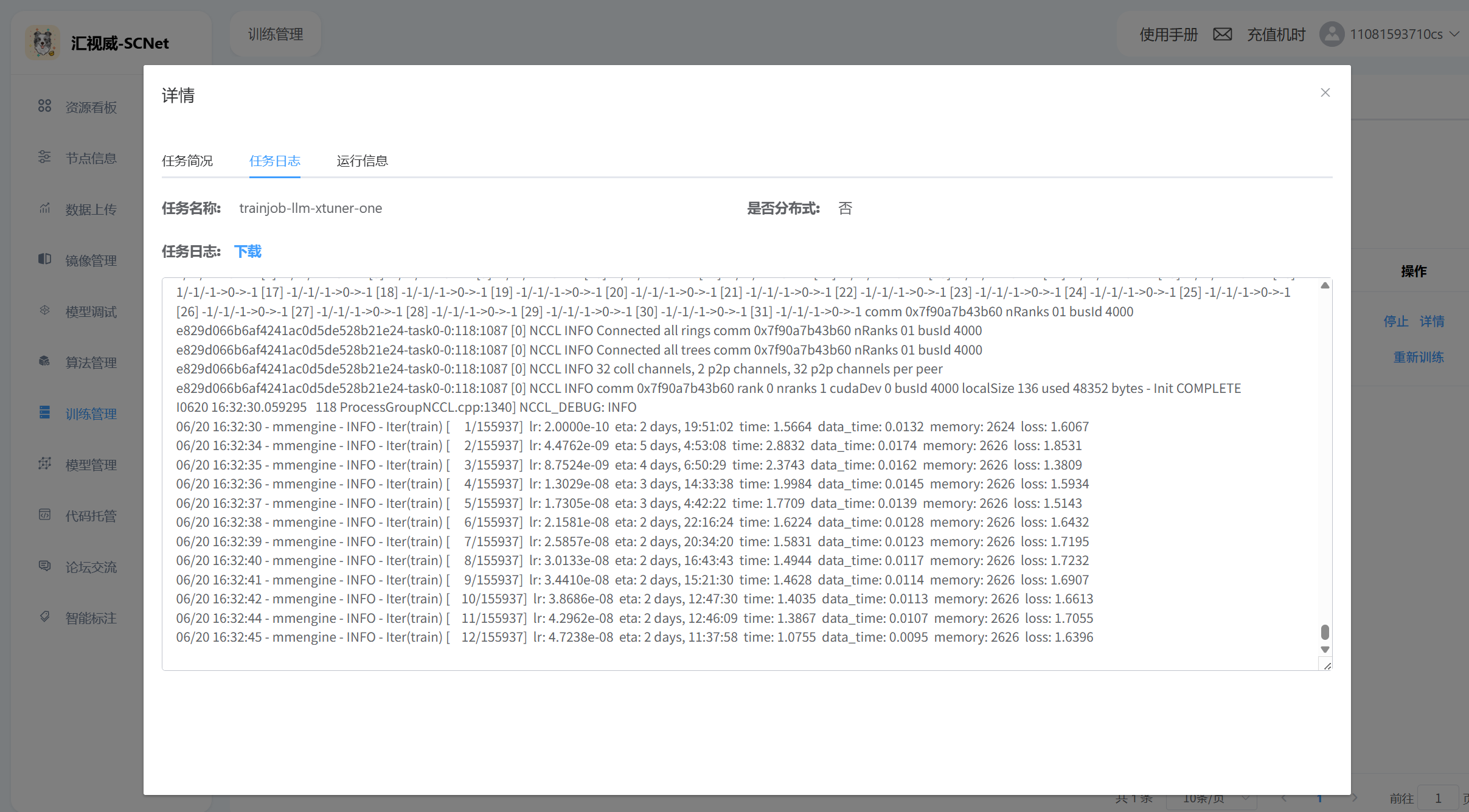Image resolution: width=1469 pixels, height=812 pixels.
Task: Click the log scrollbar thumb handle
Action: [x=1325, y=632]
